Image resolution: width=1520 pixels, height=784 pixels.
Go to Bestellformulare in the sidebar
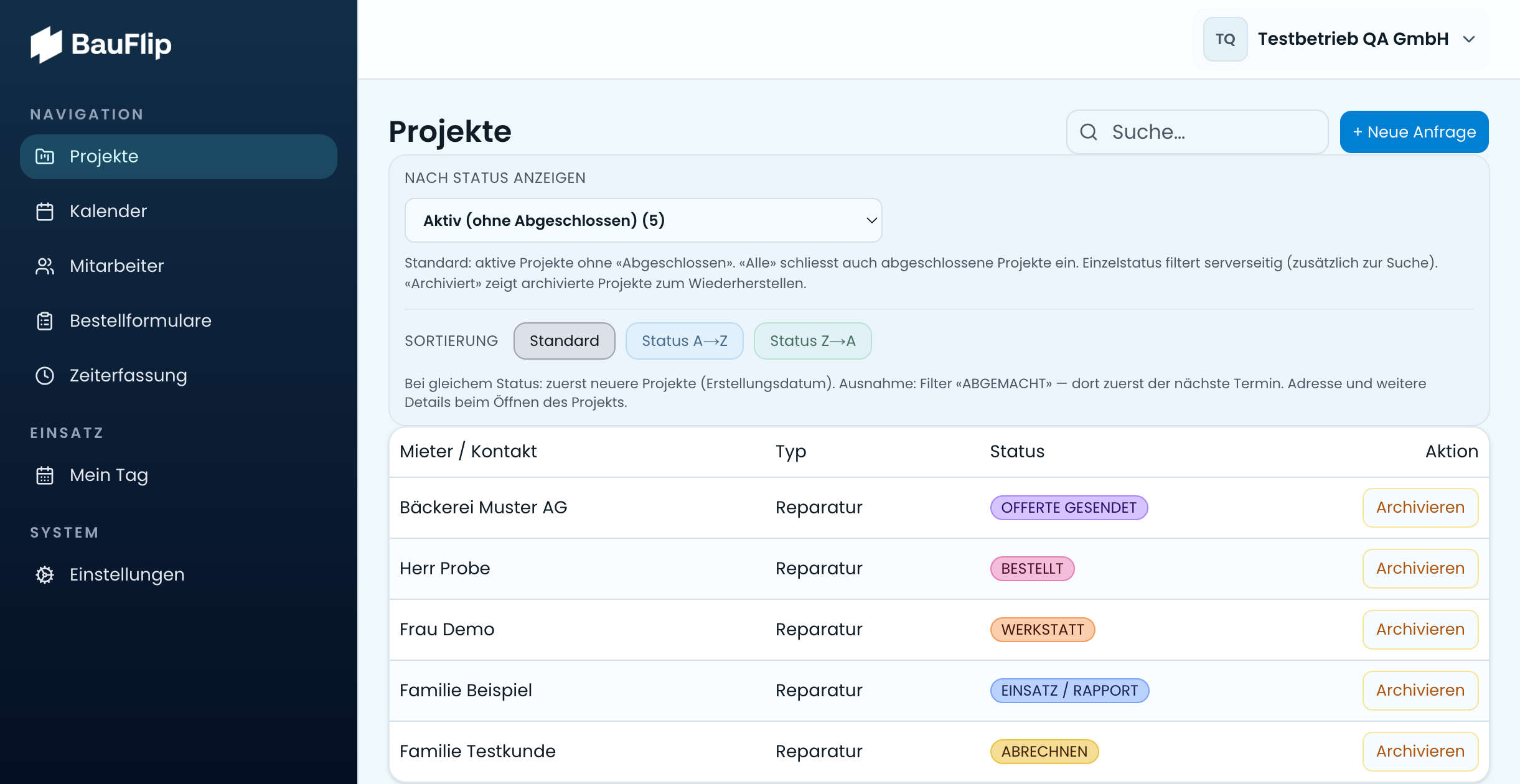tap(179, 321)
